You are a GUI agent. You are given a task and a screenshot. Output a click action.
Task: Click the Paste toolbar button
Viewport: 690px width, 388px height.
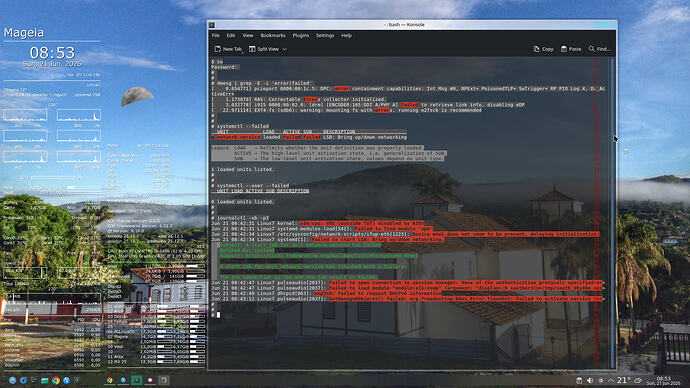(x=571, y=49)
